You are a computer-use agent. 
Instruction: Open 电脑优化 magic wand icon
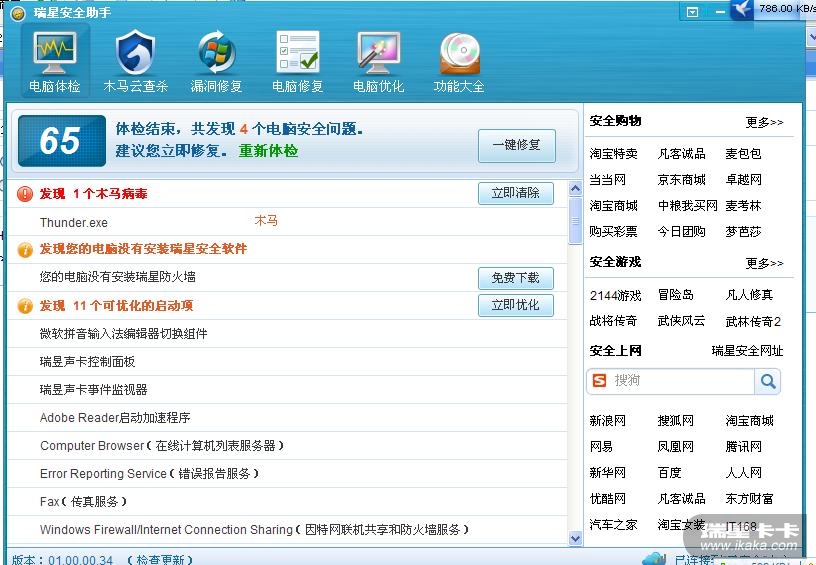click(x=378, y=54)
